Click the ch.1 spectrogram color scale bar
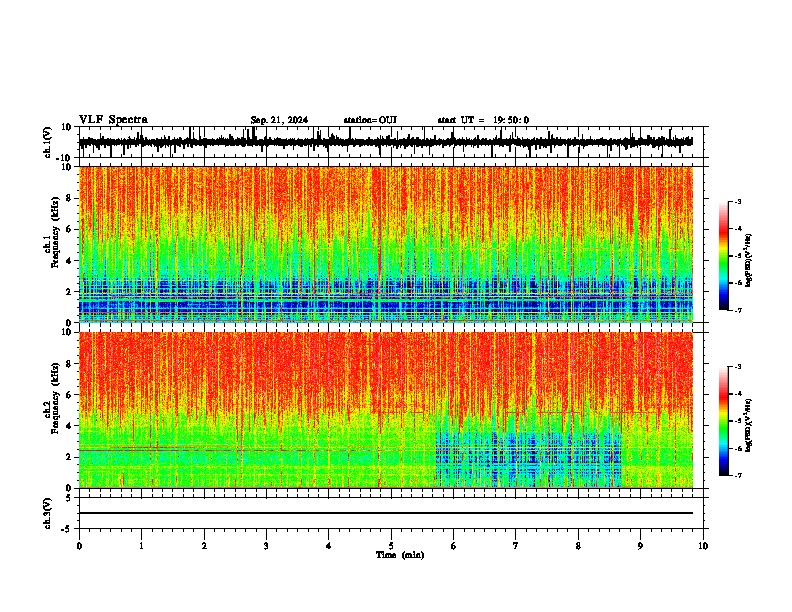Image resolution: width=792 pixels, height=612 pixels. pyautogui.click(x=724, y=256)
